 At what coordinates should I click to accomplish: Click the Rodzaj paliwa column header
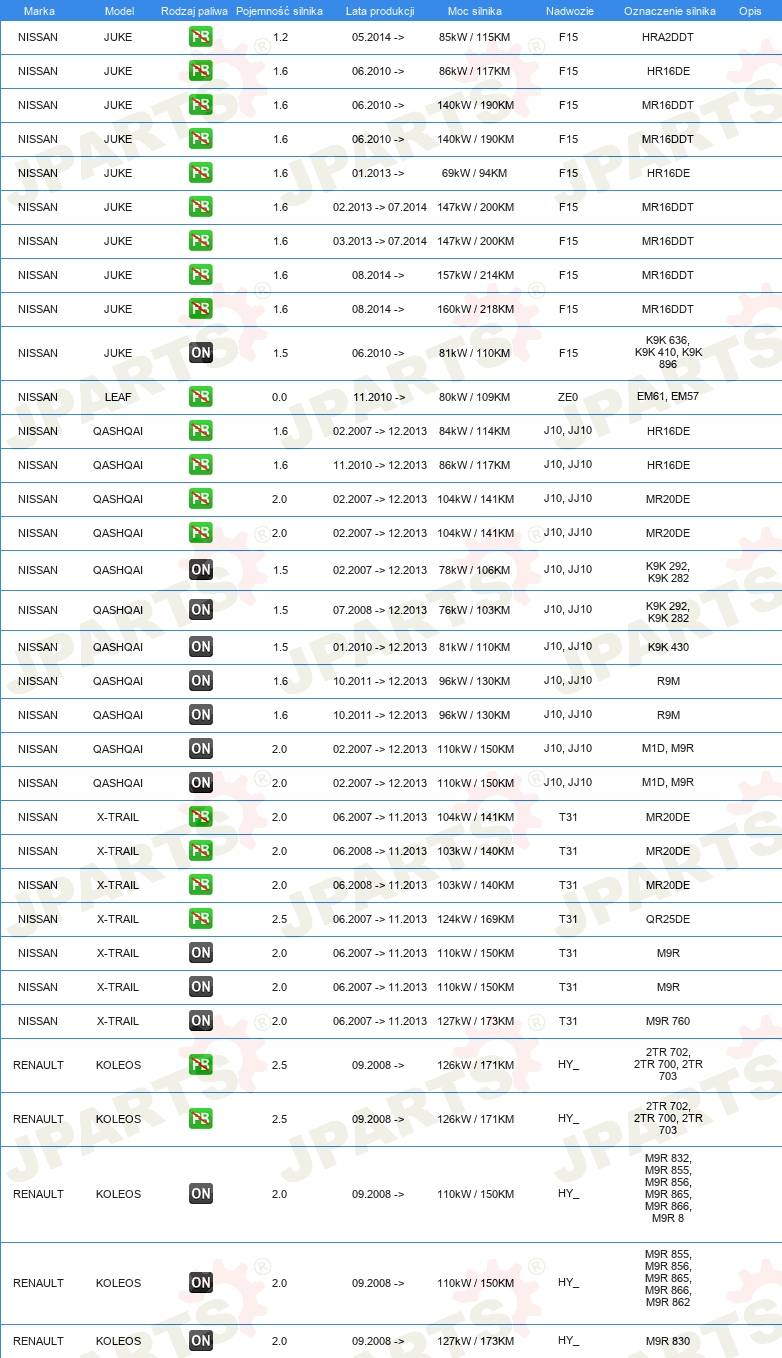point(194,11)
